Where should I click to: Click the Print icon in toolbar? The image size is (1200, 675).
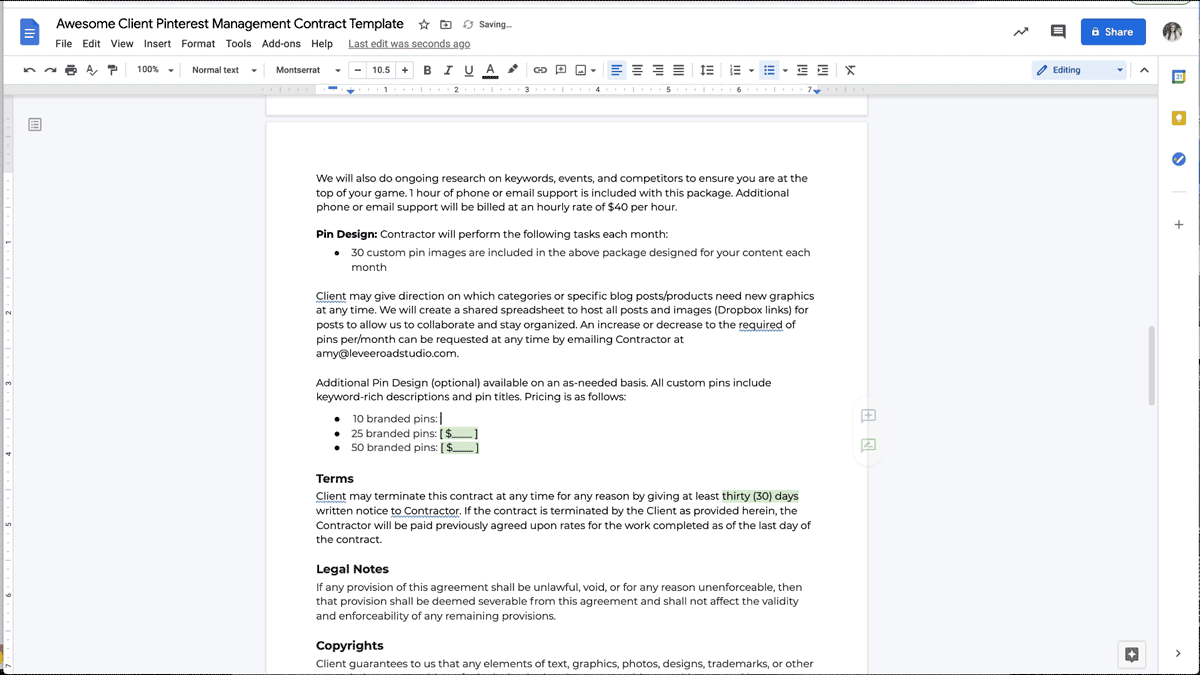pos(70,70)
